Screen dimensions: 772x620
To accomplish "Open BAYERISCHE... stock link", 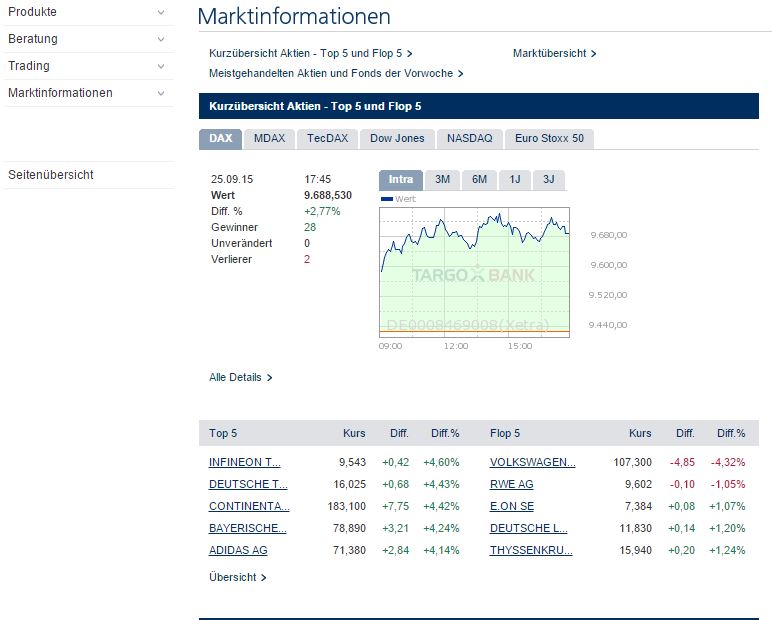I will click(248, 528).
